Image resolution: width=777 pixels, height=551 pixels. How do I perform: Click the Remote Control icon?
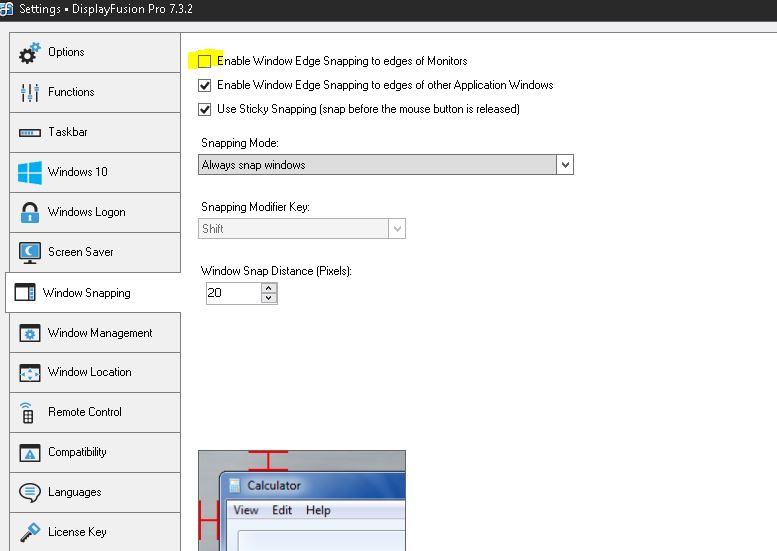click(x=30, y=412)
